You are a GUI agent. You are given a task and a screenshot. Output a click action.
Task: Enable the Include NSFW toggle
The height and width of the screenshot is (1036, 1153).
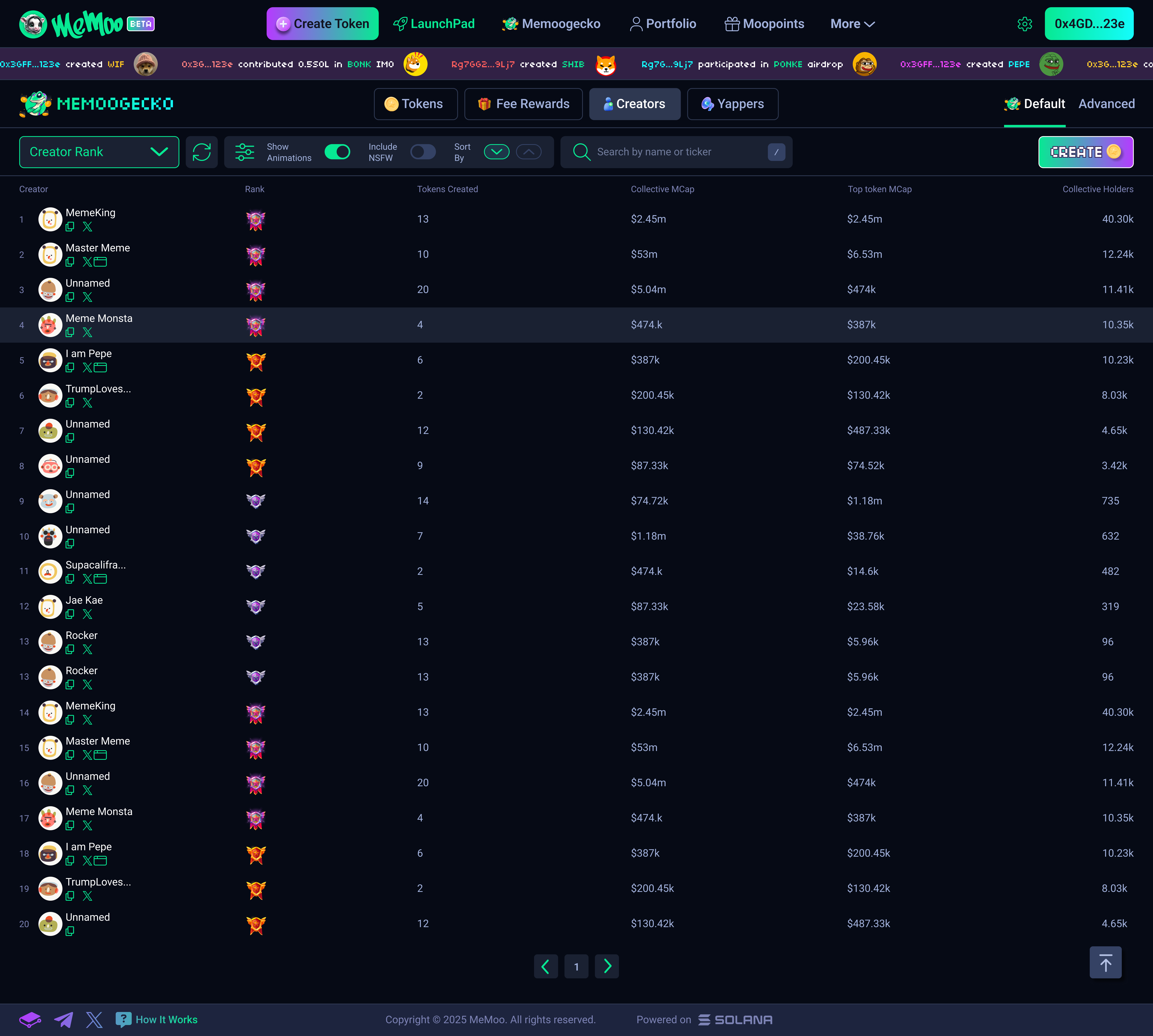click(423, 152)
